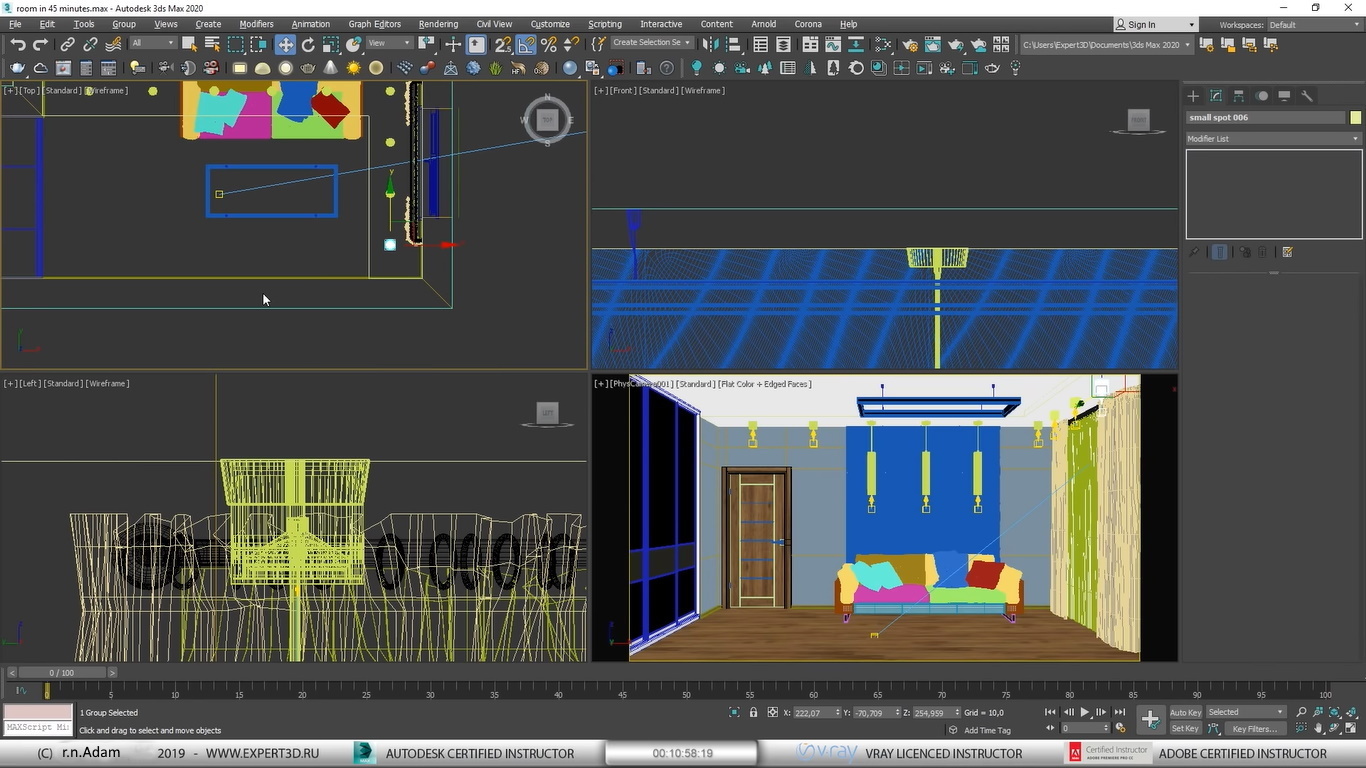Click the Rotate tool icon
1366x768 pixels.
click(x=308, y=44)
